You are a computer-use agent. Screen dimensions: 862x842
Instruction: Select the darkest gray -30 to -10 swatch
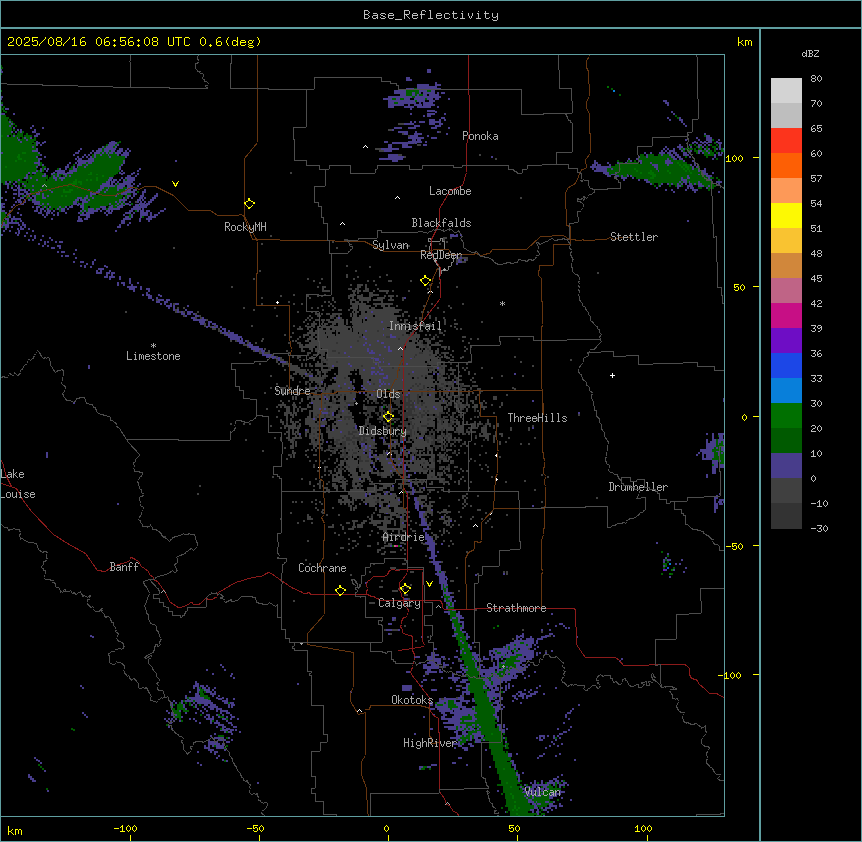coord(786,516)
